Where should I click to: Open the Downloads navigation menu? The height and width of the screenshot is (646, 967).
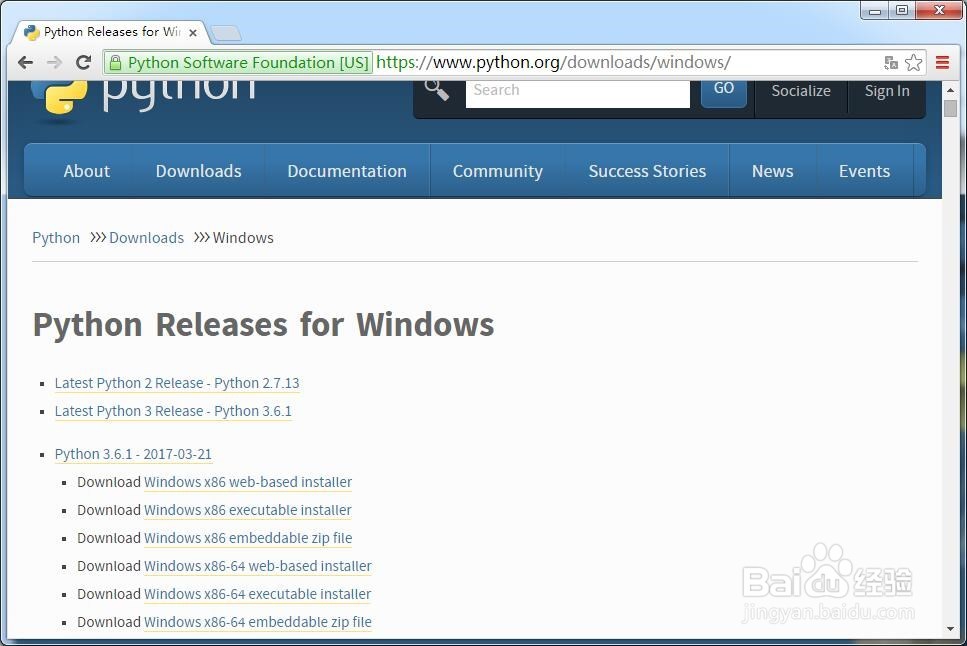(x=199, y=171)
